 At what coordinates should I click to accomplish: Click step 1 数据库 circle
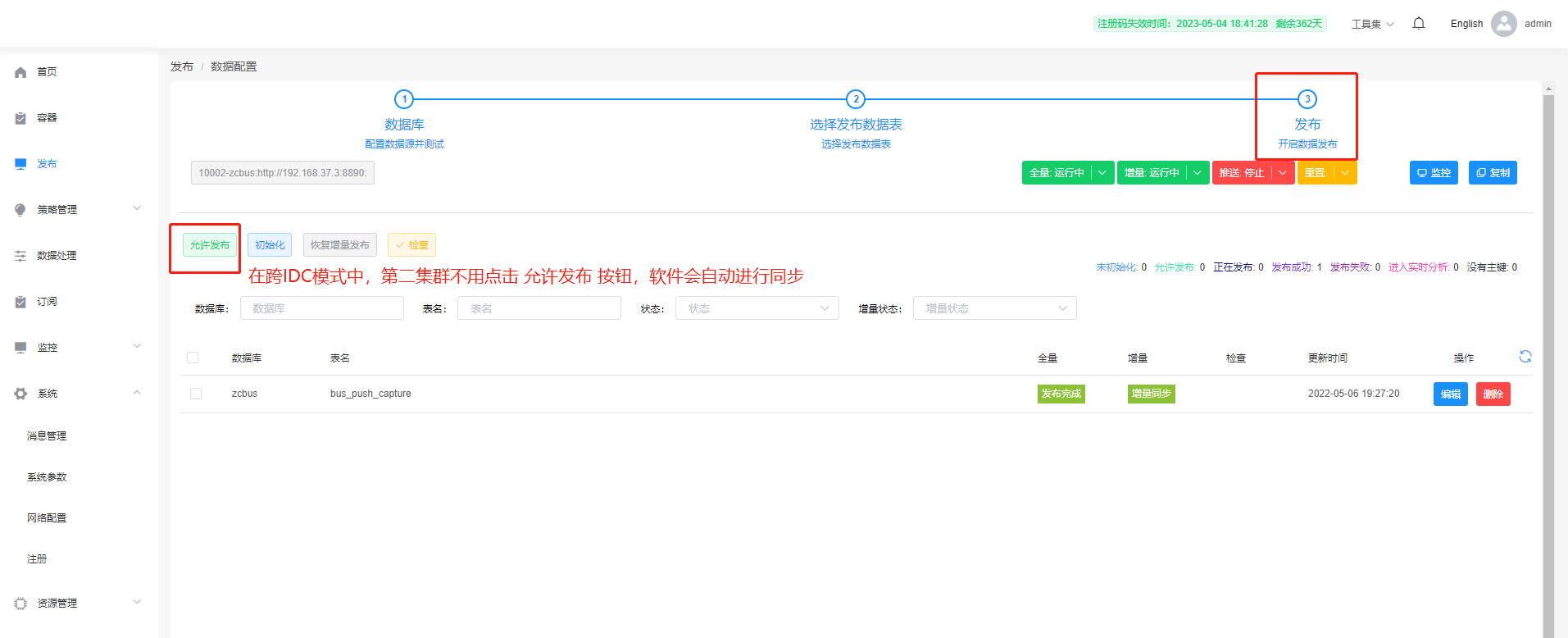(404, 99)
